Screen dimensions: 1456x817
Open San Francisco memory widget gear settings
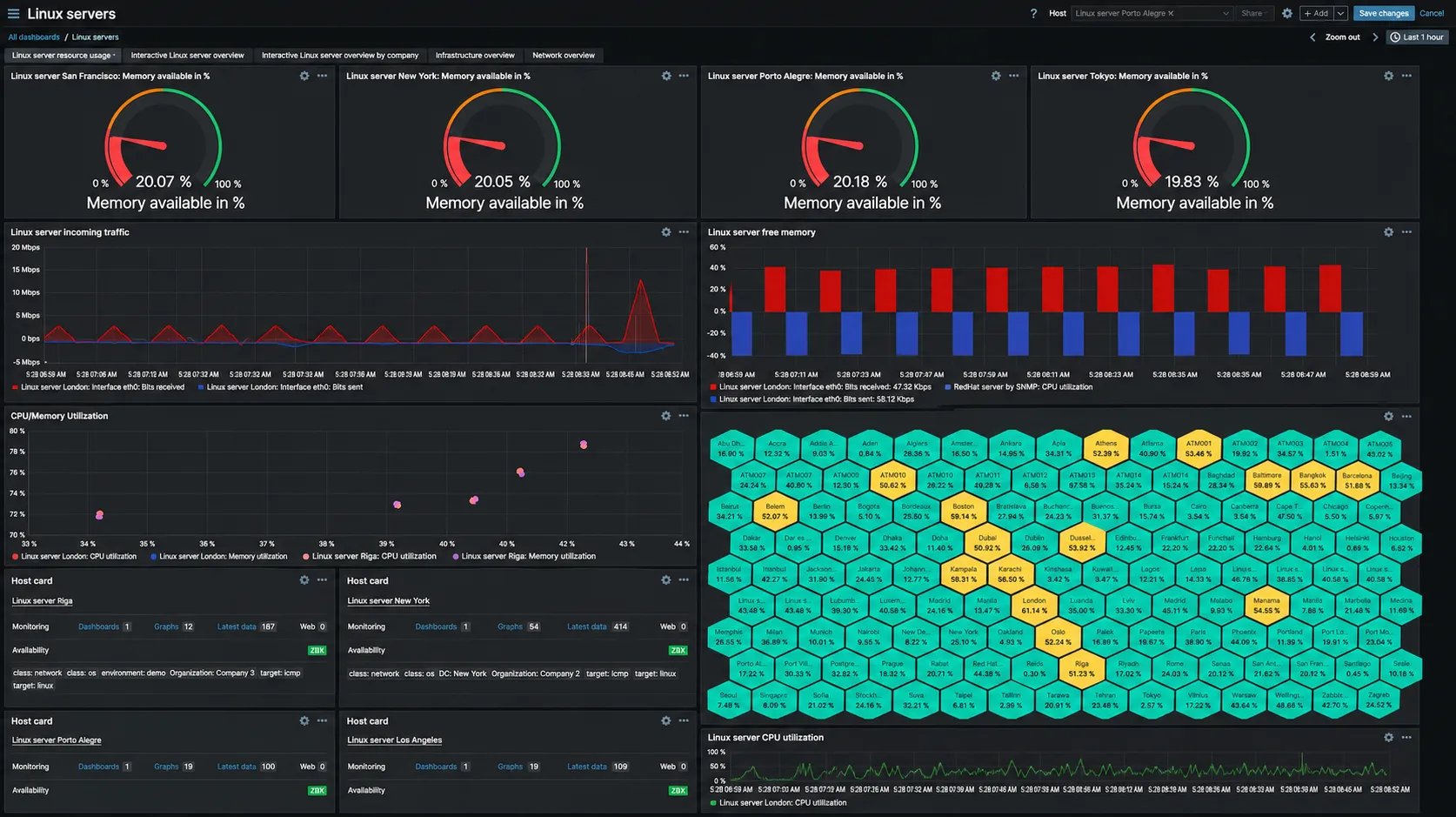(304, 77)
